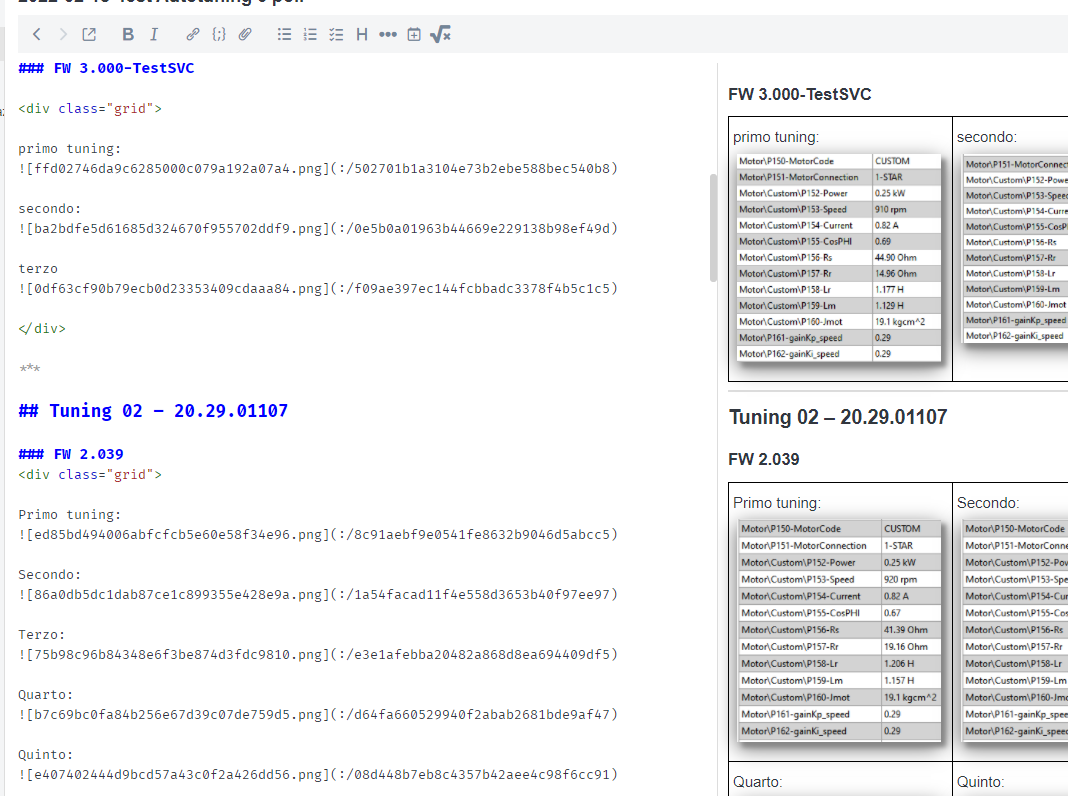
Task: Apply bold formatting
Action: pyautogui.click(x=127, y=34)
